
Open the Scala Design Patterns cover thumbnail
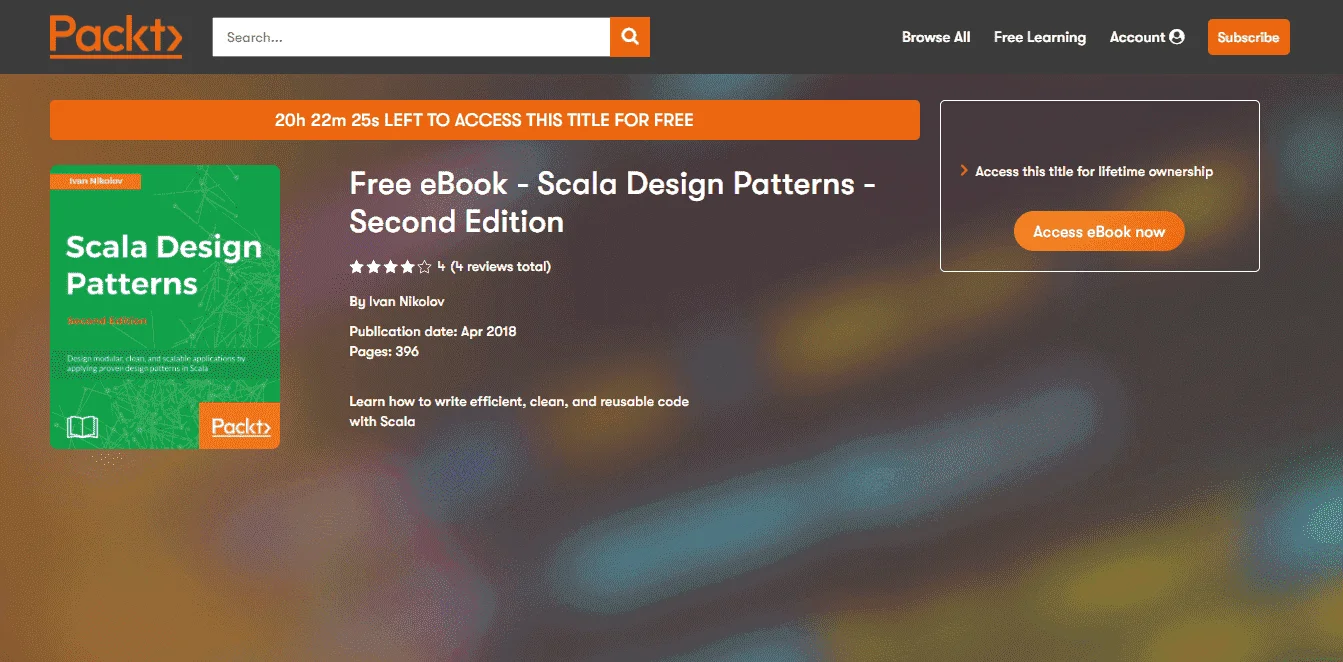pos(165,307)
